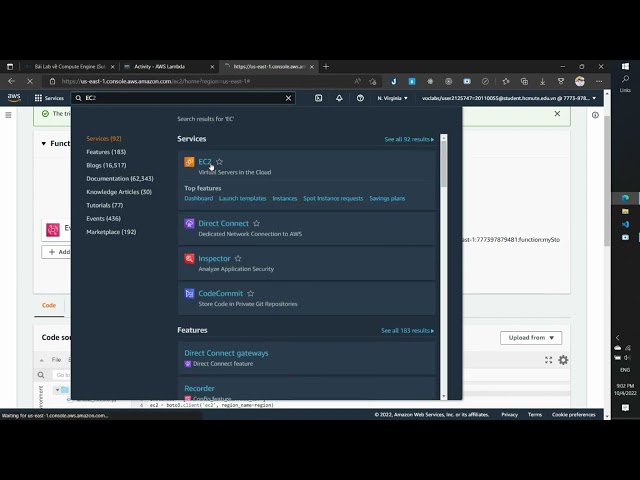Open code editor settings gear
640x480 pixels.
pos(563,360)
